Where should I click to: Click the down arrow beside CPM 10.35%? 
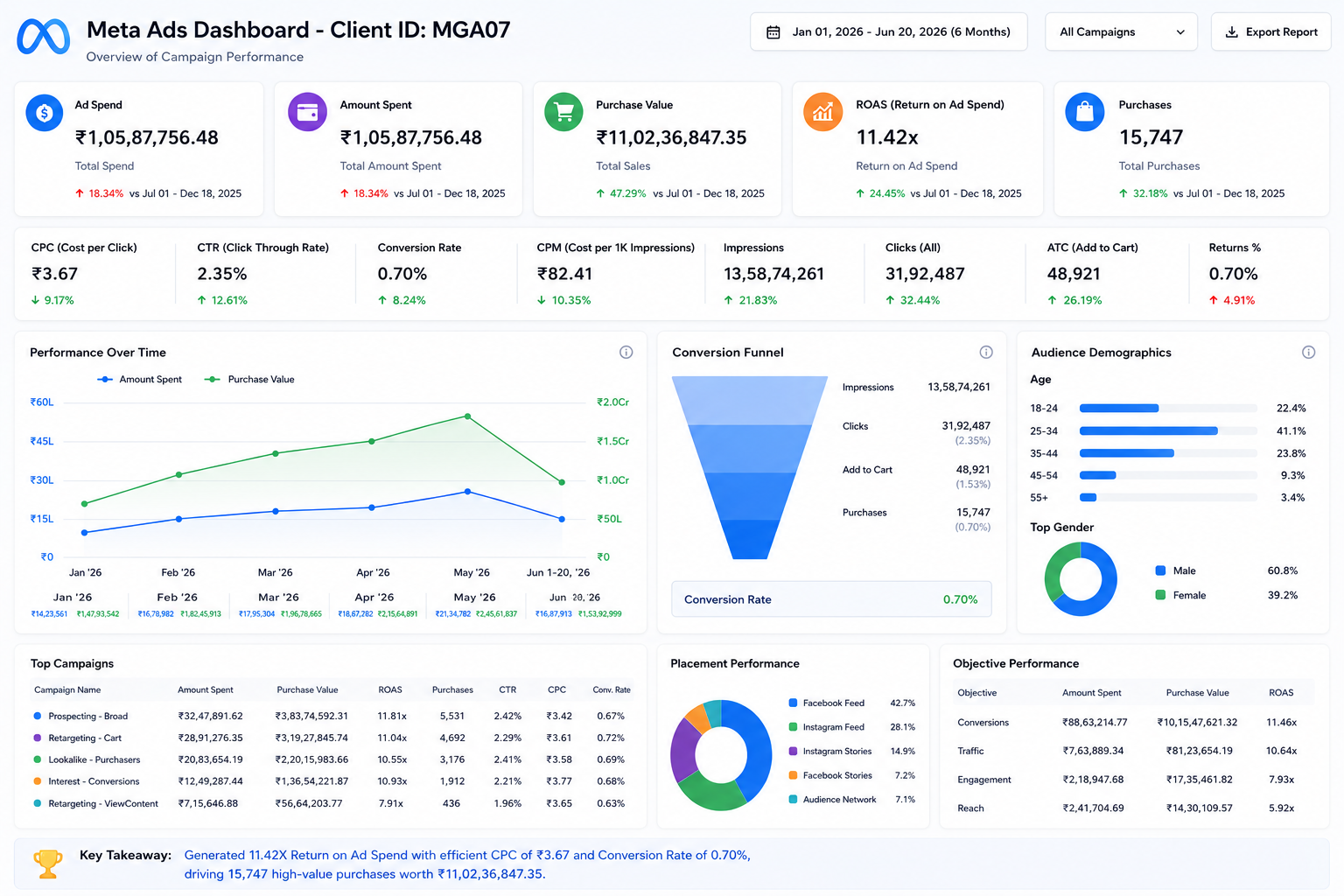542,300
